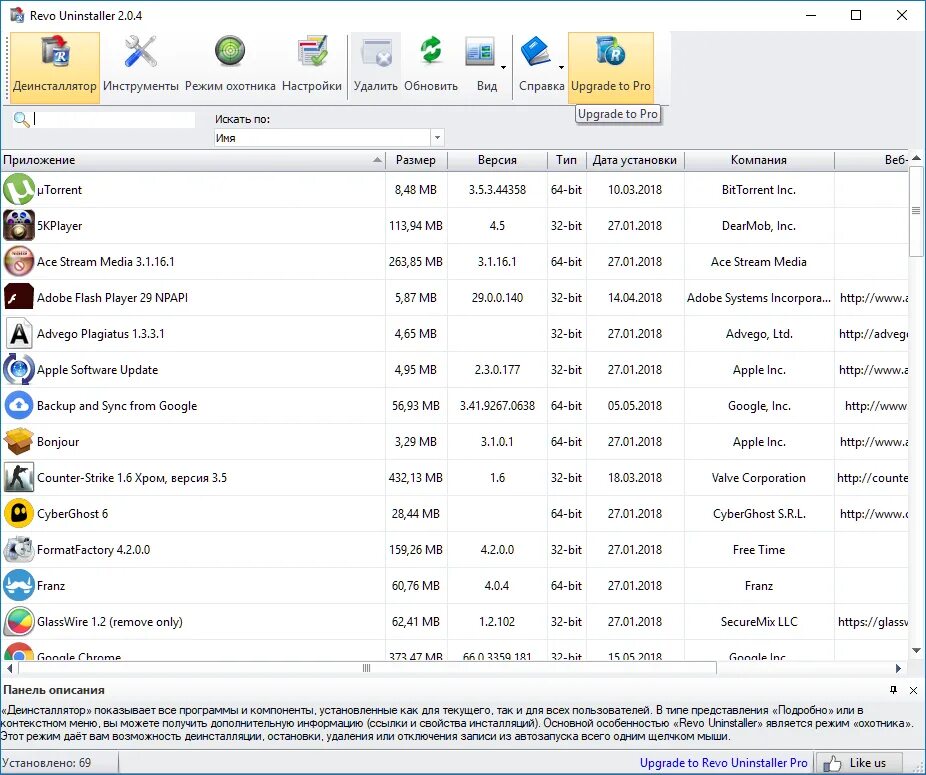Screen dimensions: 926x775
Task: Click the CyberGhost S.R.L. company cell
Action: pos(759,514)
